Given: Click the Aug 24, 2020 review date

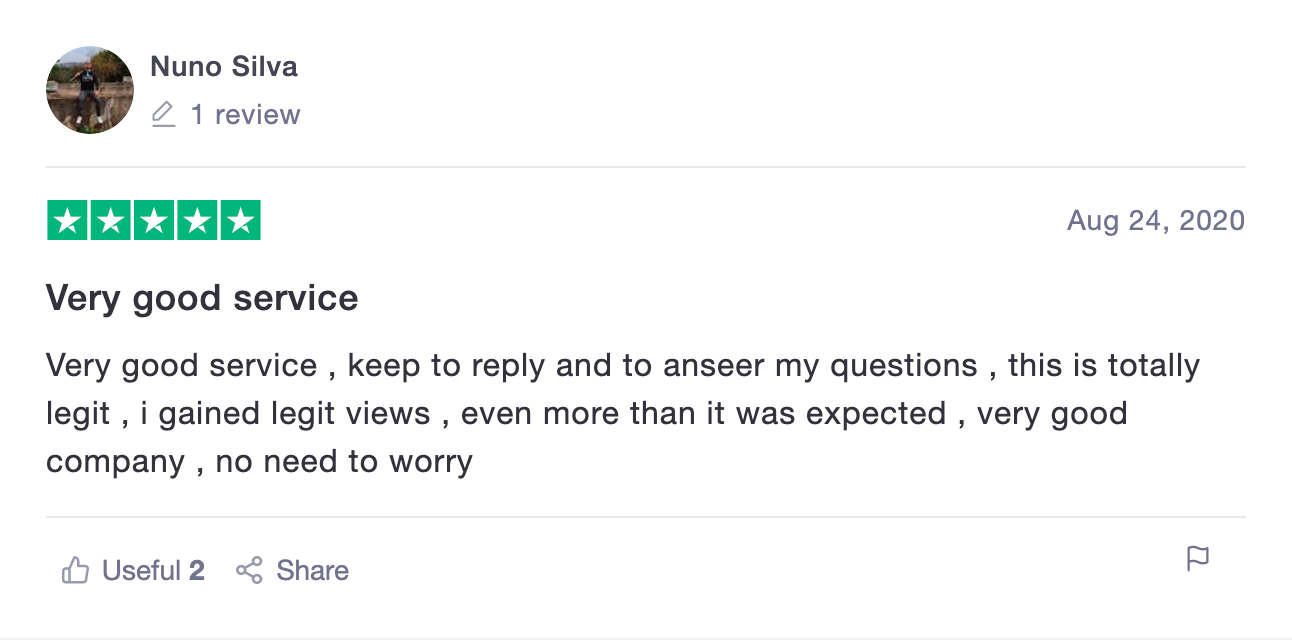Looking at the screenshot, I should (1156, 220).
